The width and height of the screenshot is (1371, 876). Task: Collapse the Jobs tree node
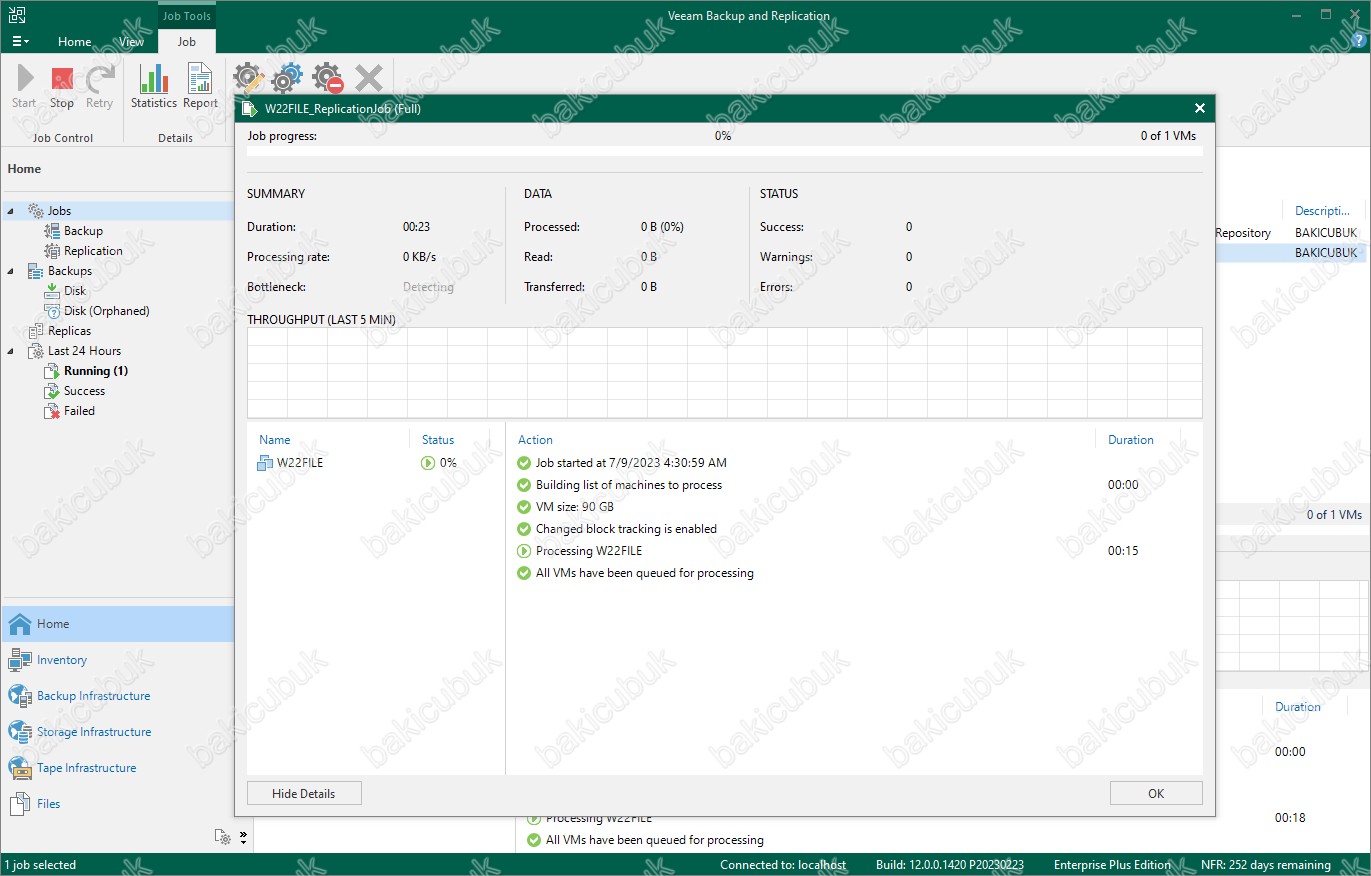[11, 211]
